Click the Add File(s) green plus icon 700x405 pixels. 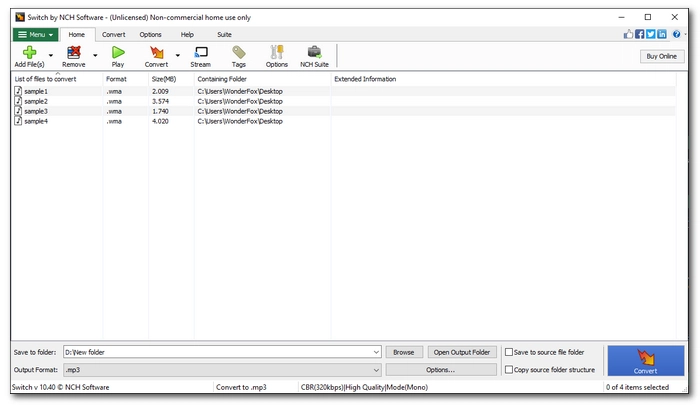(29, 52)
